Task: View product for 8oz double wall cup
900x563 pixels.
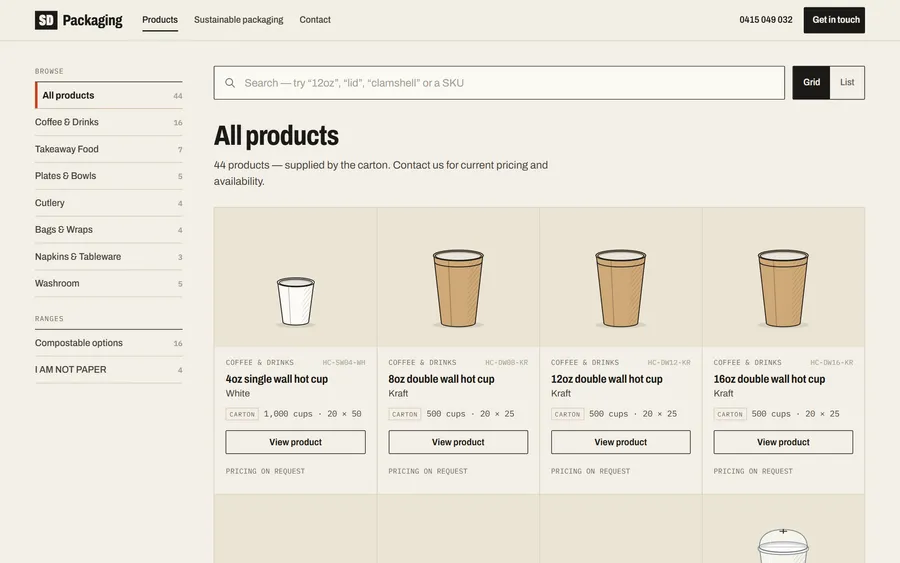Action: pos(458,442)
